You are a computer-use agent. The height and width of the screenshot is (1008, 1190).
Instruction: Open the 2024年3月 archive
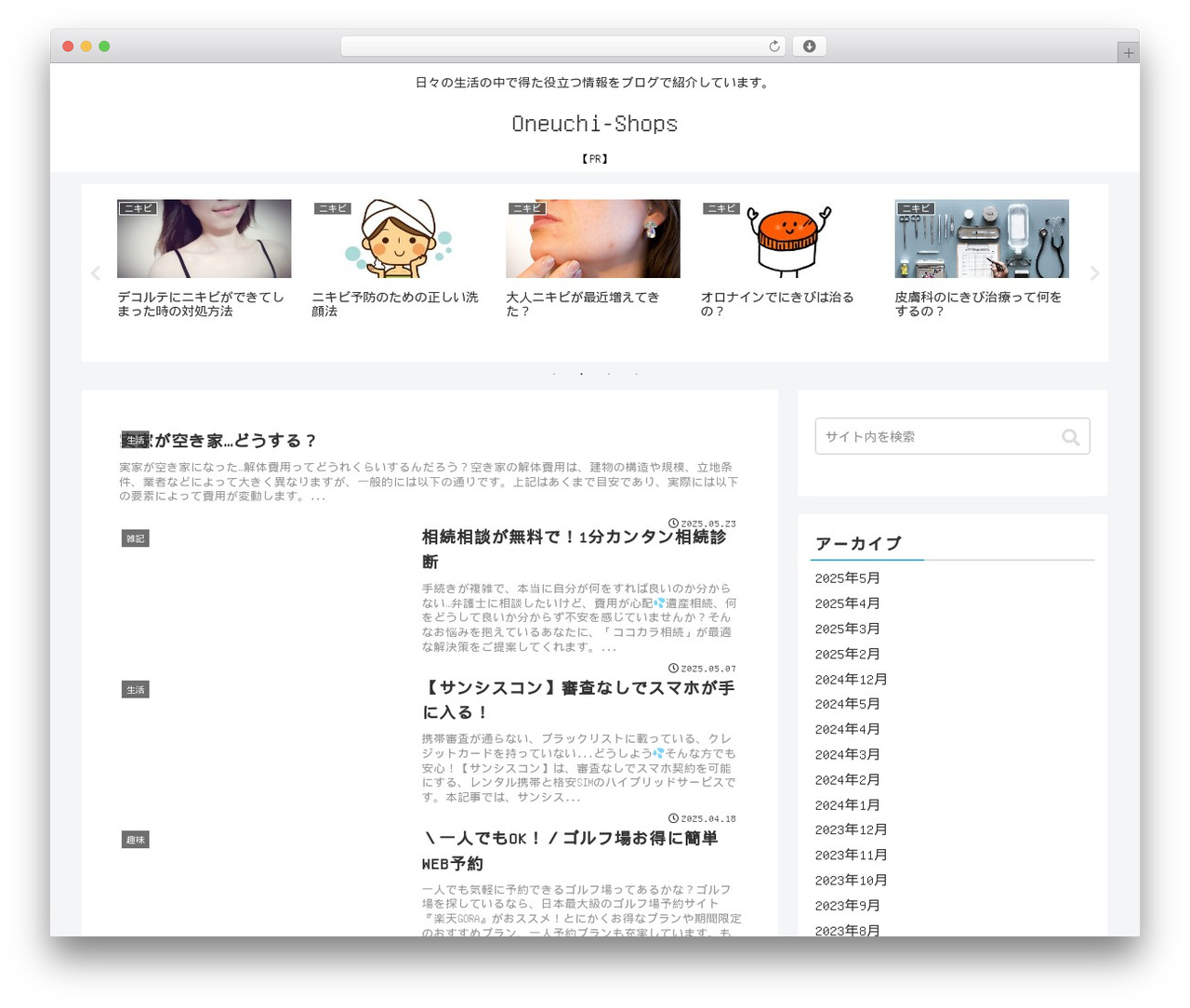click(x=847, y=754)
